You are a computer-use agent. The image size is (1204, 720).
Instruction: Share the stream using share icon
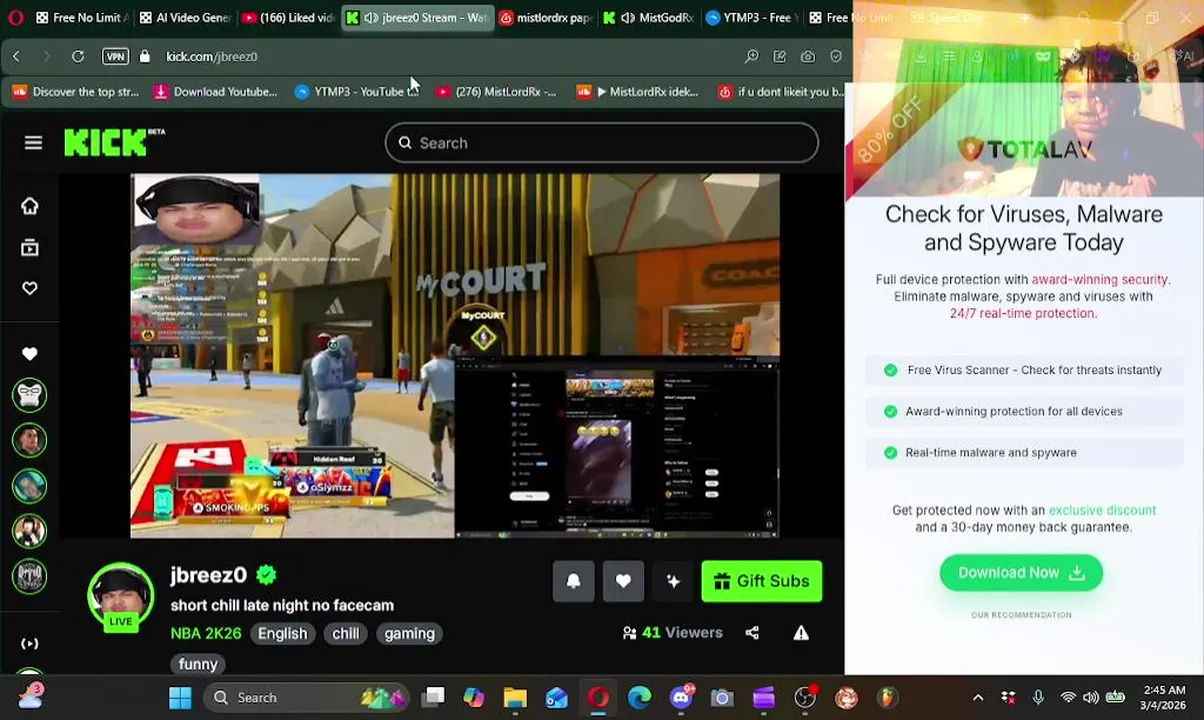click(752, 633)
